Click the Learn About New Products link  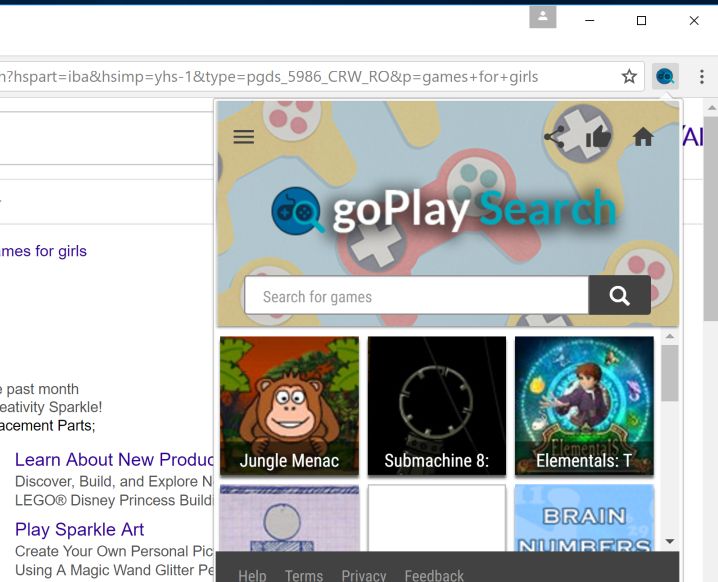click(114, 459)
